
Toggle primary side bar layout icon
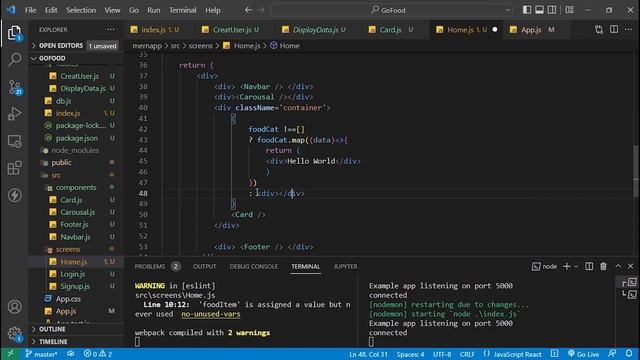527,10
